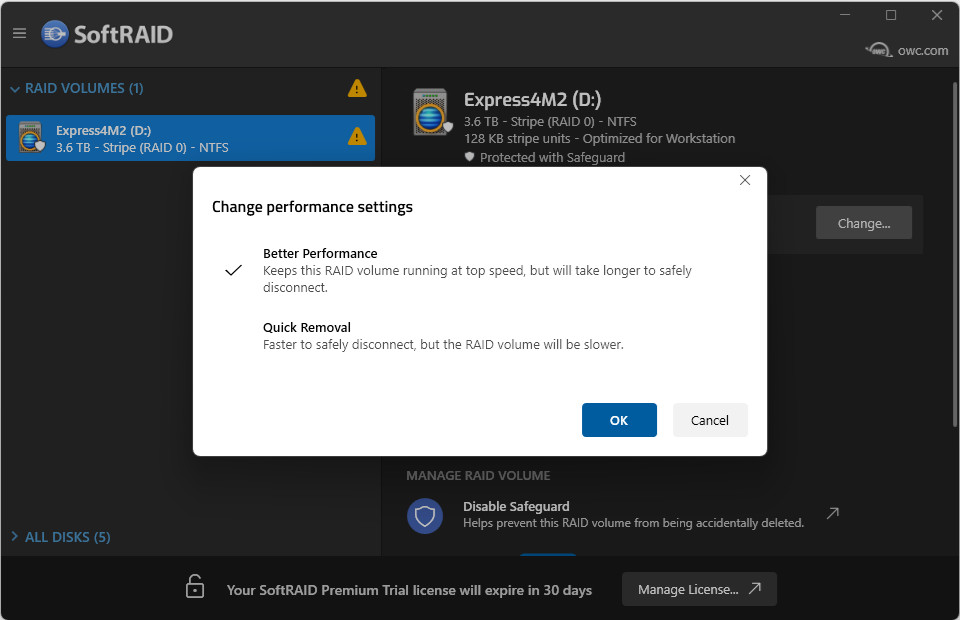Click the Change... button
Screen dimensions: 960x620
tap(863, 223)
